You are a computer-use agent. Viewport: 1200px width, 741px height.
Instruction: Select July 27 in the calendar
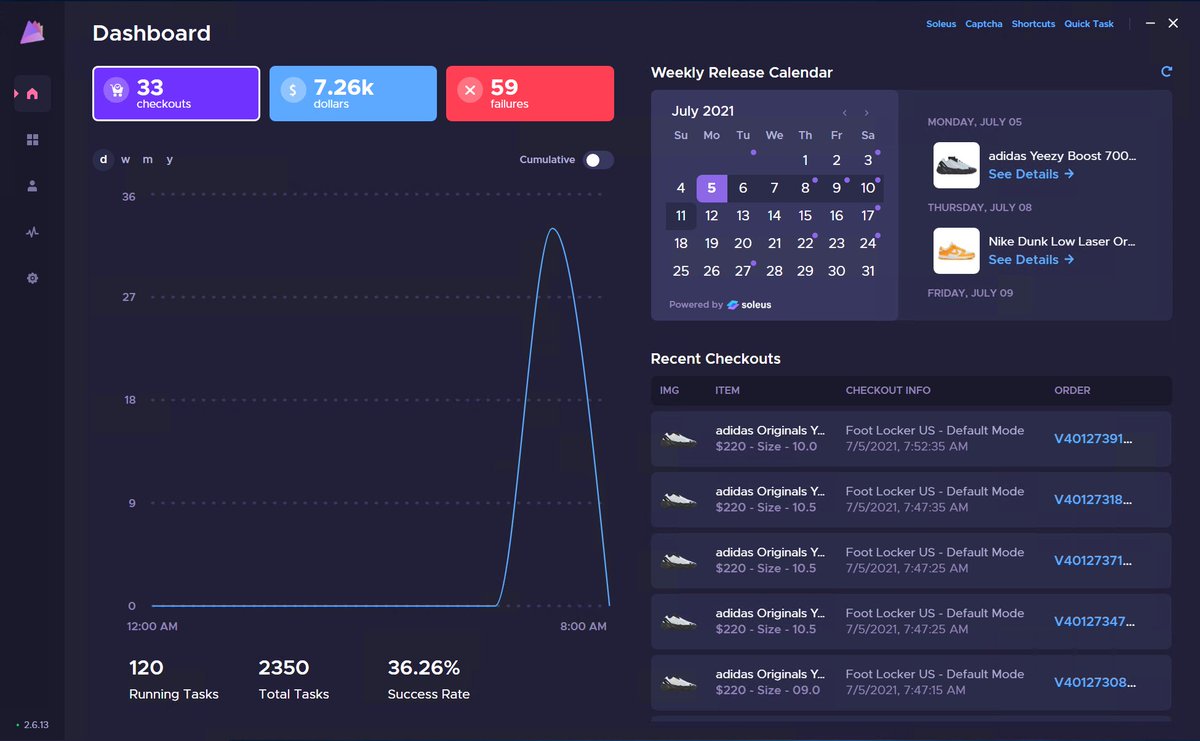pos(743,271)
